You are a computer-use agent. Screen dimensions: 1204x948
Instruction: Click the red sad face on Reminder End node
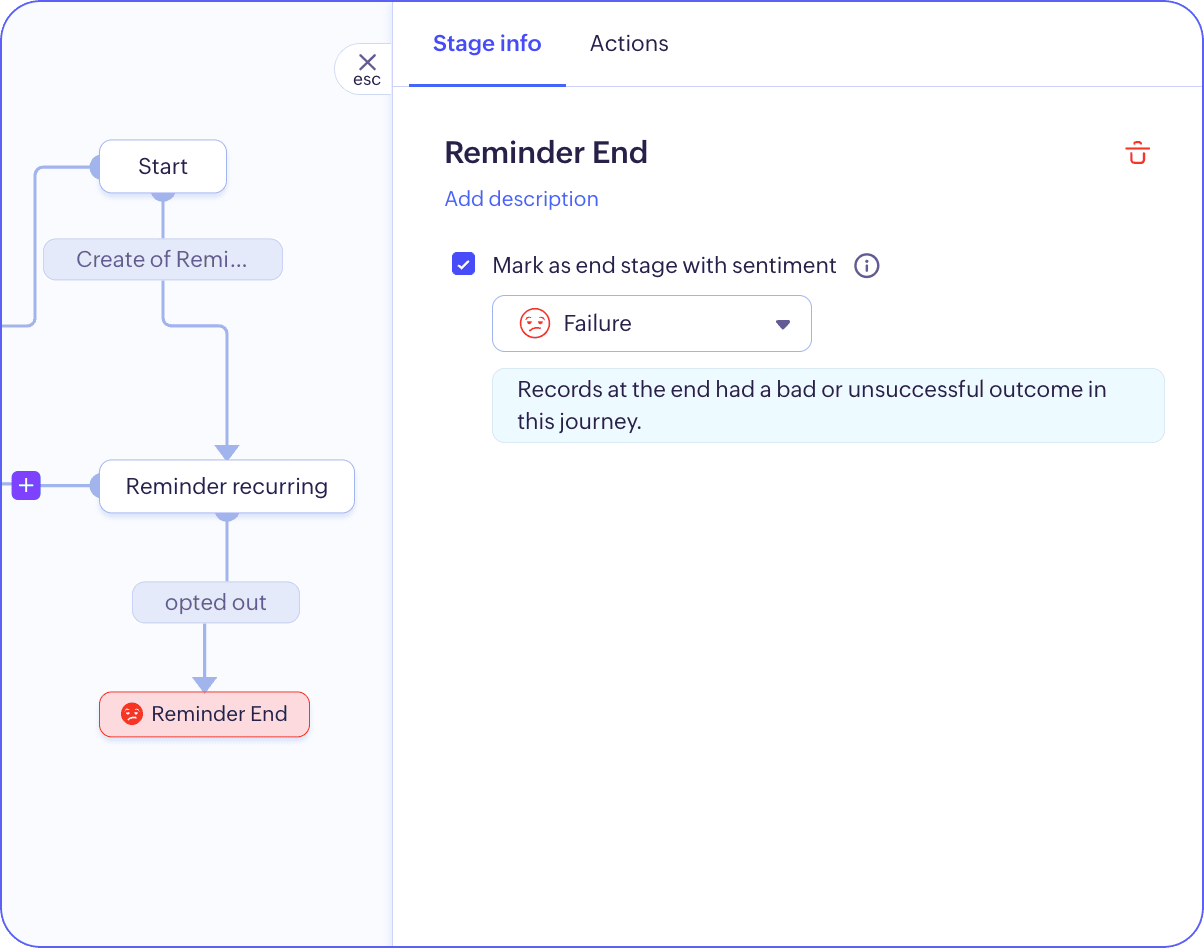click(131, 714)
